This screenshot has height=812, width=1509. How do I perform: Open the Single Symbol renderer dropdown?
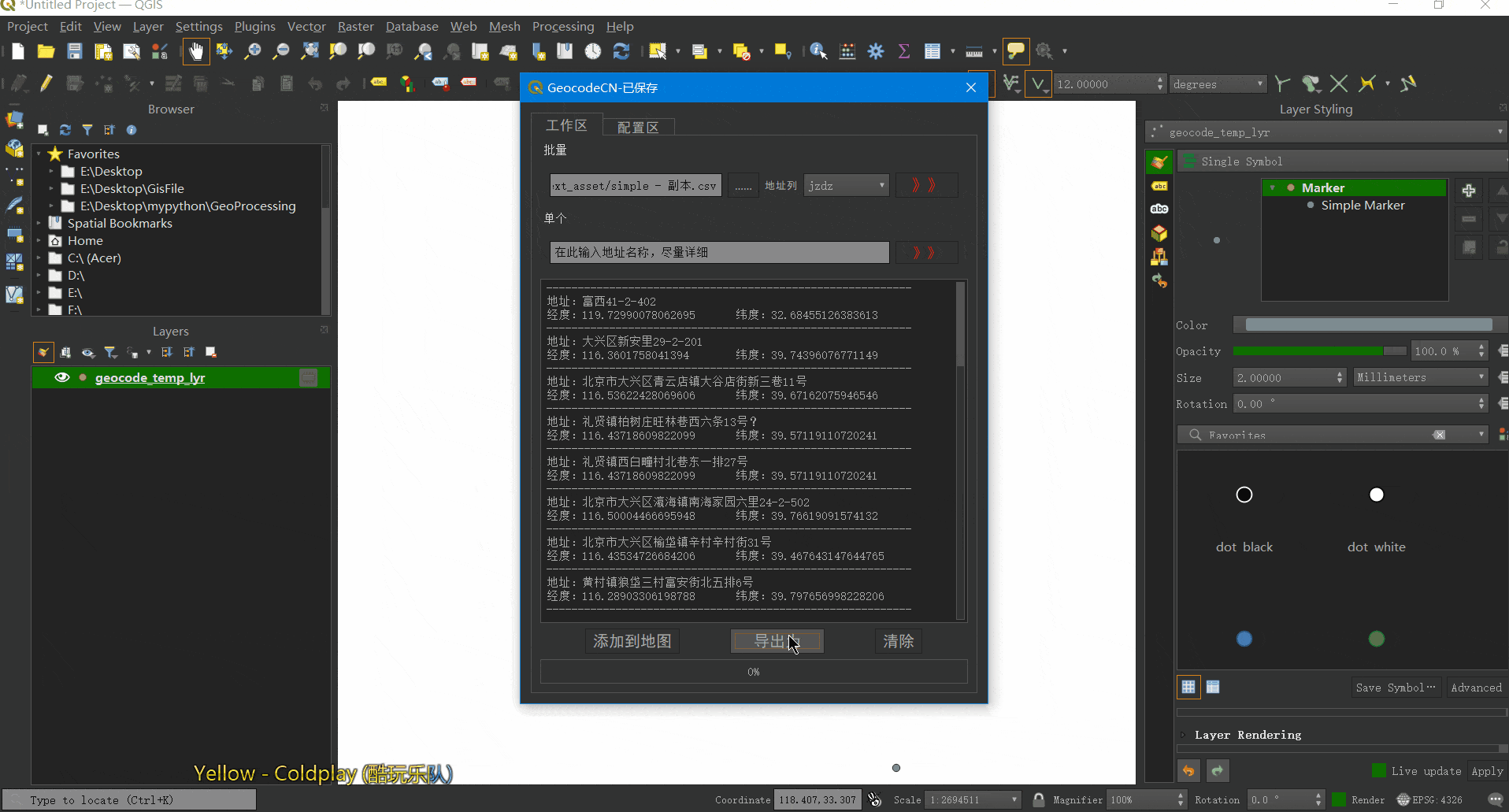point(1343,161)
